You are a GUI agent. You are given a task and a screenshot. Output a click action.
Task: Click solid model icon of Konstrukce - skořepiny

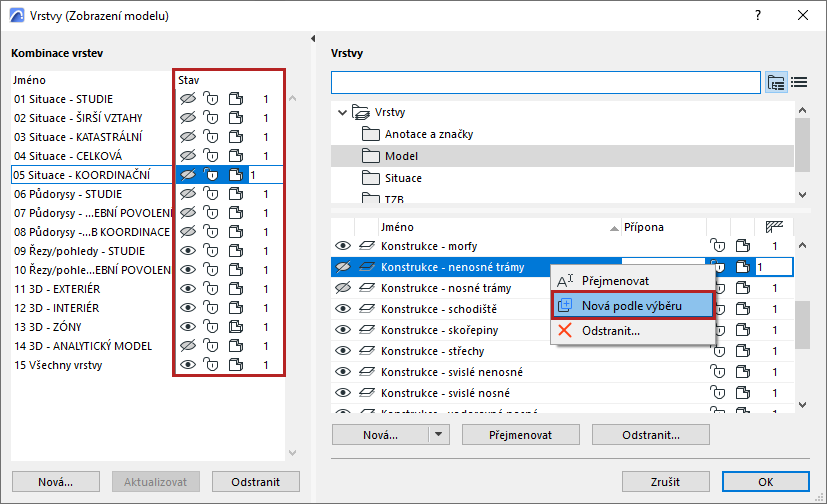click(x=743, y=330)
